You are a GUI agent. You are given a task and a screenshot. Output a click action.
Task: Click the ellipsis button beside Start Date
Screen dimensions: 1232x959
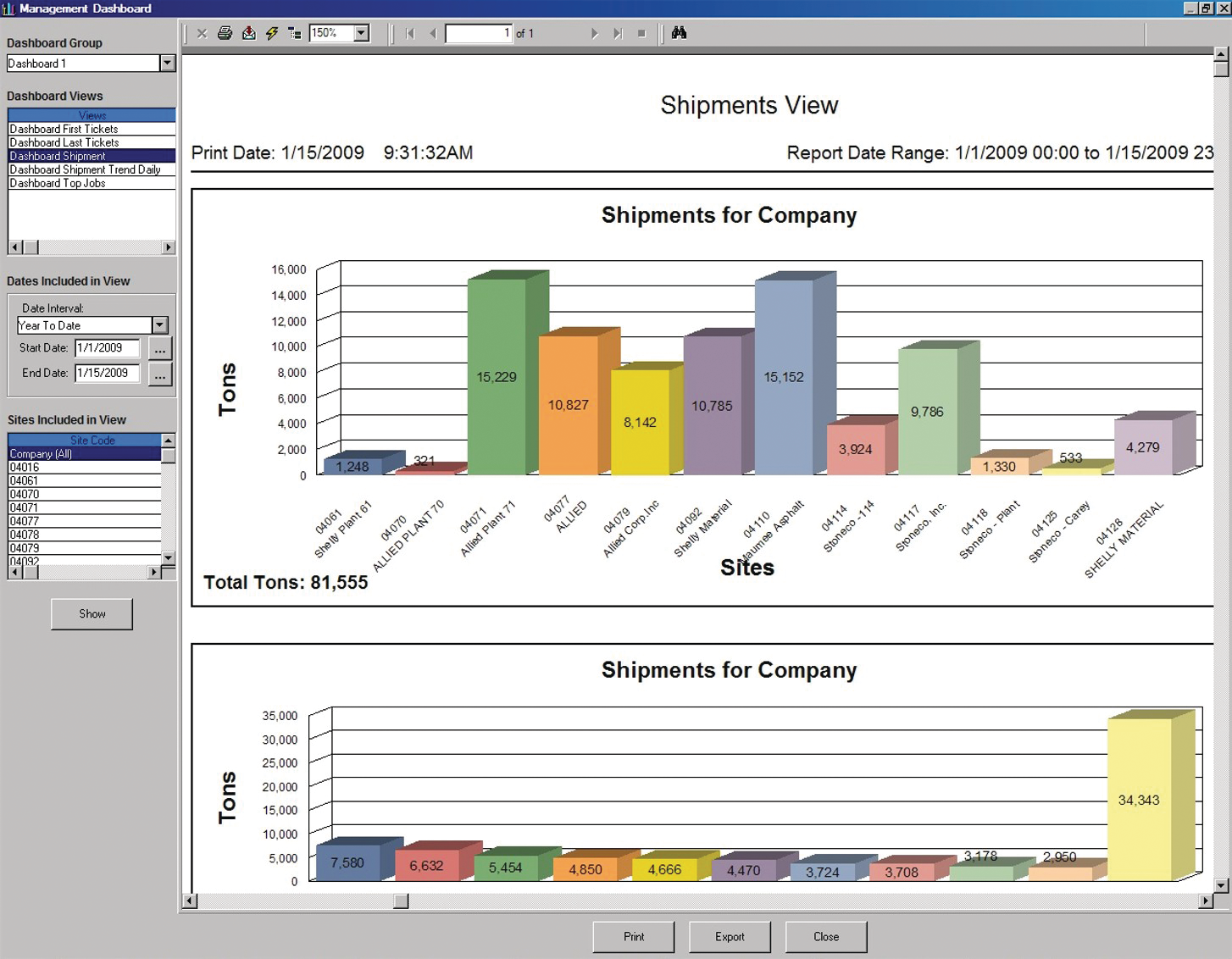(160, 348)
